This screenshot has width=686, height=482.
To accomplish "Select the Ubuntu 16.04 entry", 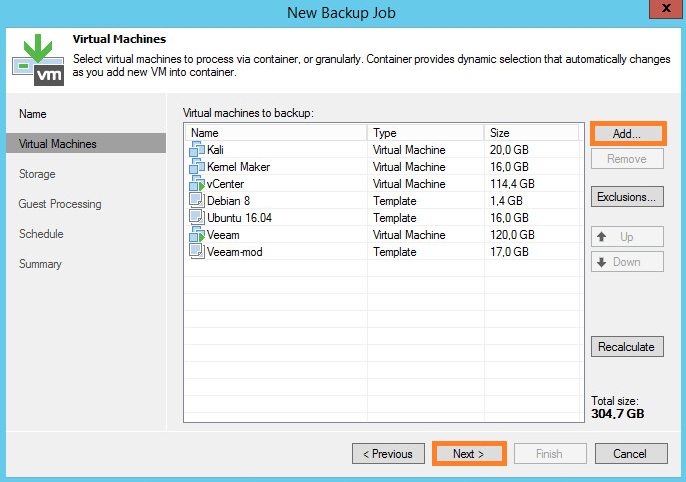I will (x=239, y=218).
